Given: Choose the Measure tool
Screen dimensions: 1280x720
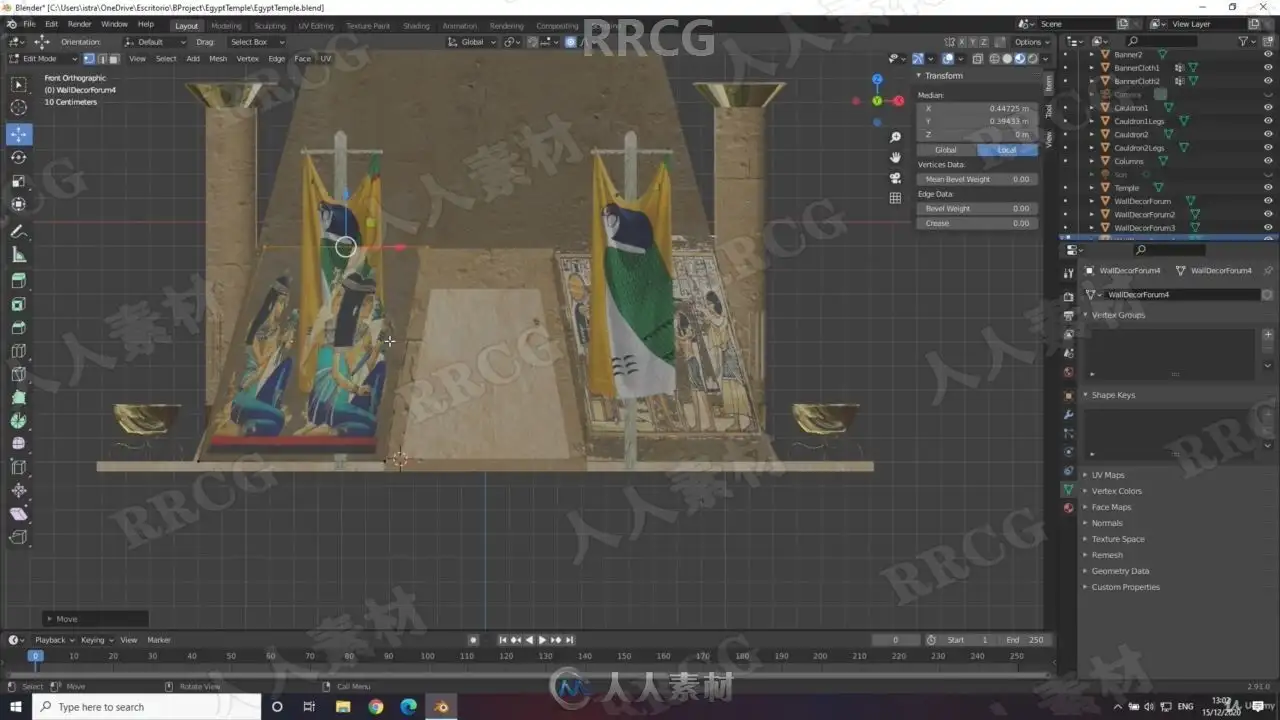Looking at the screenshot, I should click(x=19, y=255).
